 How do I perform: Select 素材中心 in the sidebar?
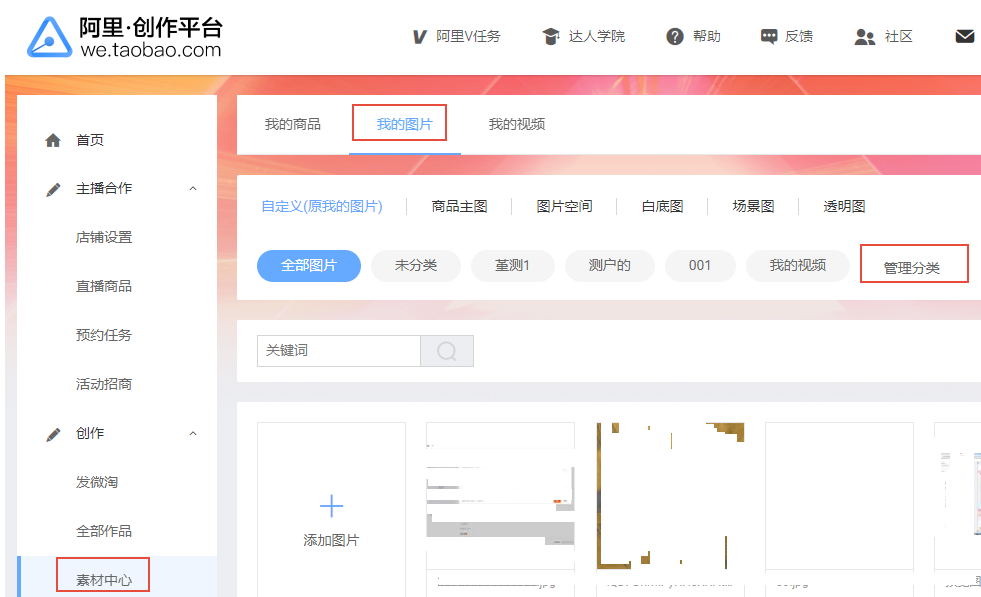pos(104,580)
